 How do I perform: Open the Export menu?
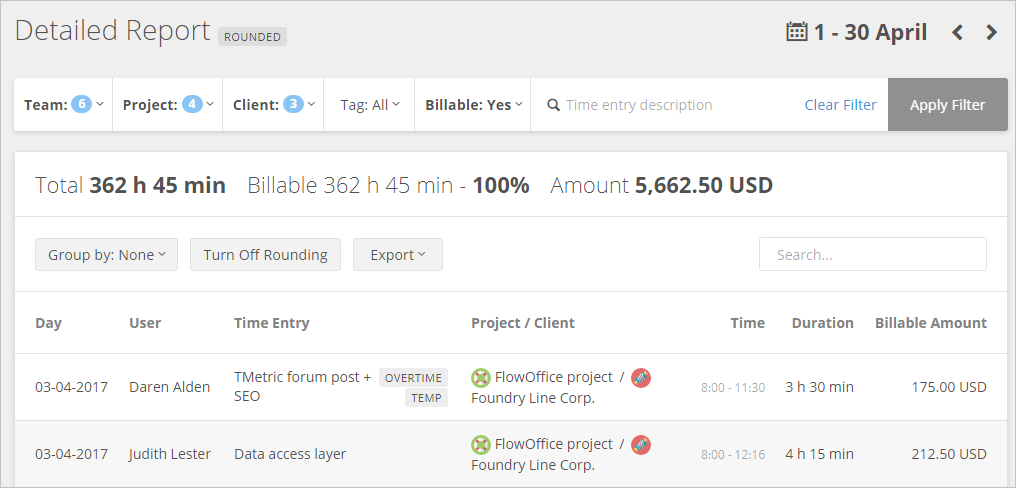click(397, 255)
